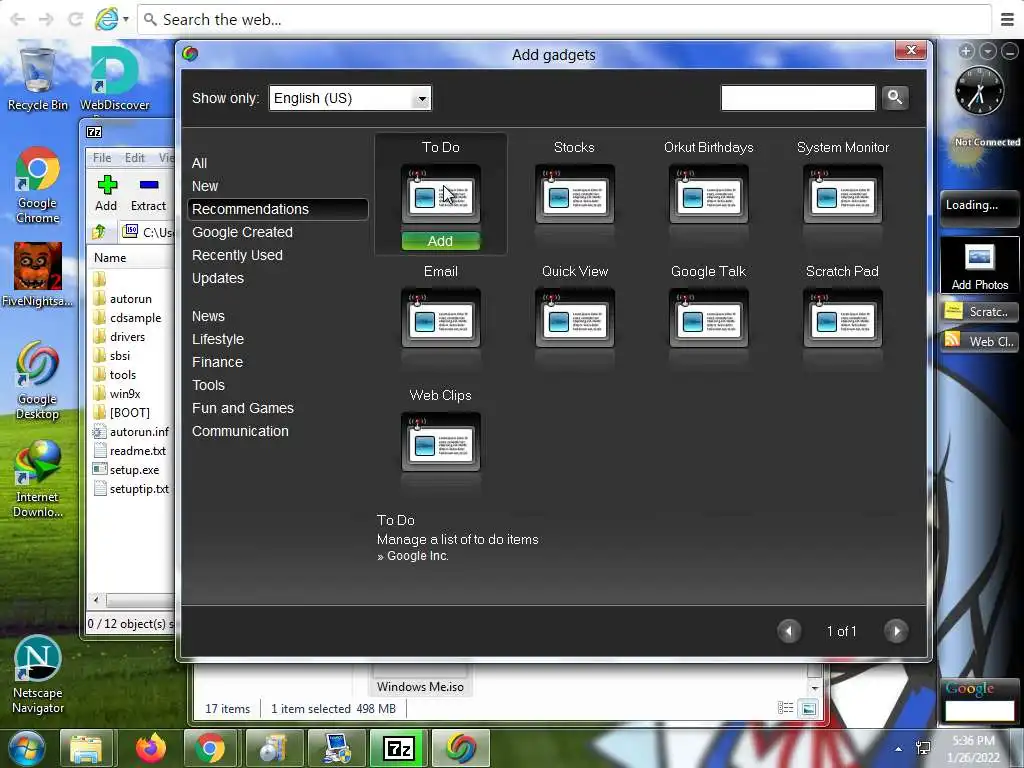Screen dimensions: 1024x768
Task: Go to next gadgets page
Action: (x=896, y=631)
